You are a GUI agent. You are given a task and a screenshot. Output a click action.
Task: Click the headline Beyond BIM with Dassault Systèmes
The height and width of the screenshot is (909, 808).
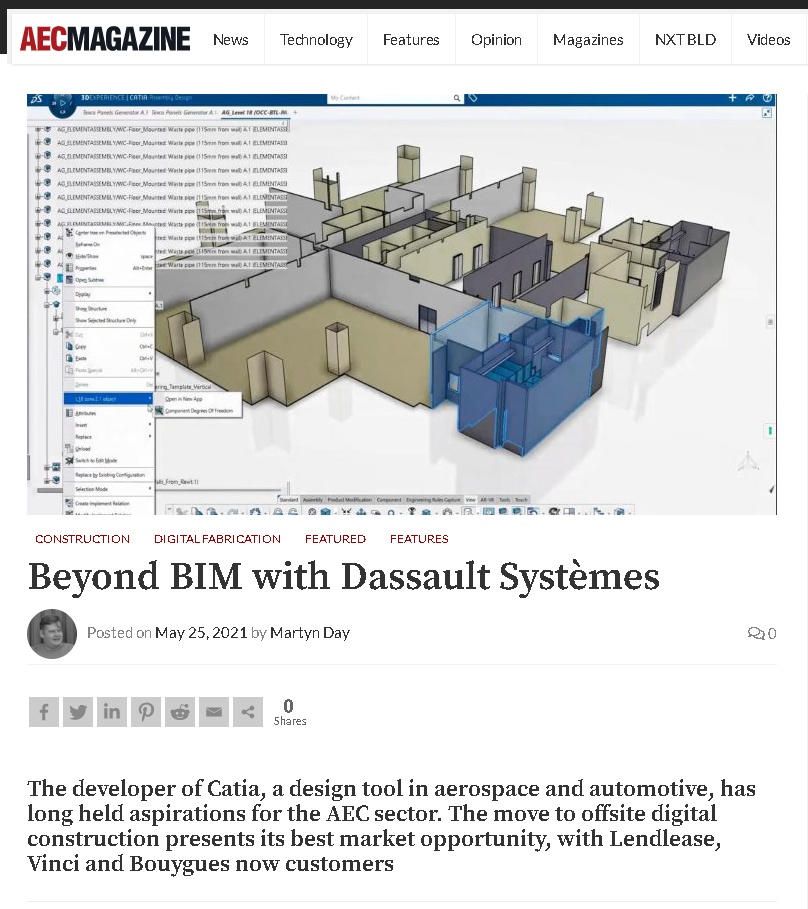pos(344,576)
